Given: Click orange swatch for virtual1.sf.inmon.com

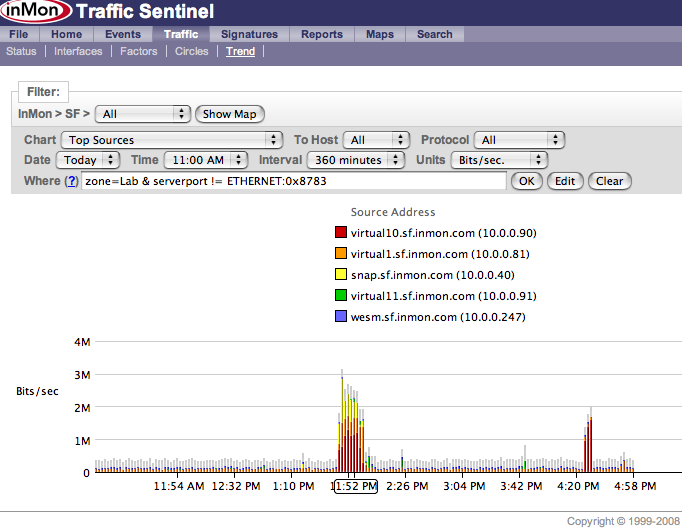Looking at the screenshot, I should (x=341, y=253).
